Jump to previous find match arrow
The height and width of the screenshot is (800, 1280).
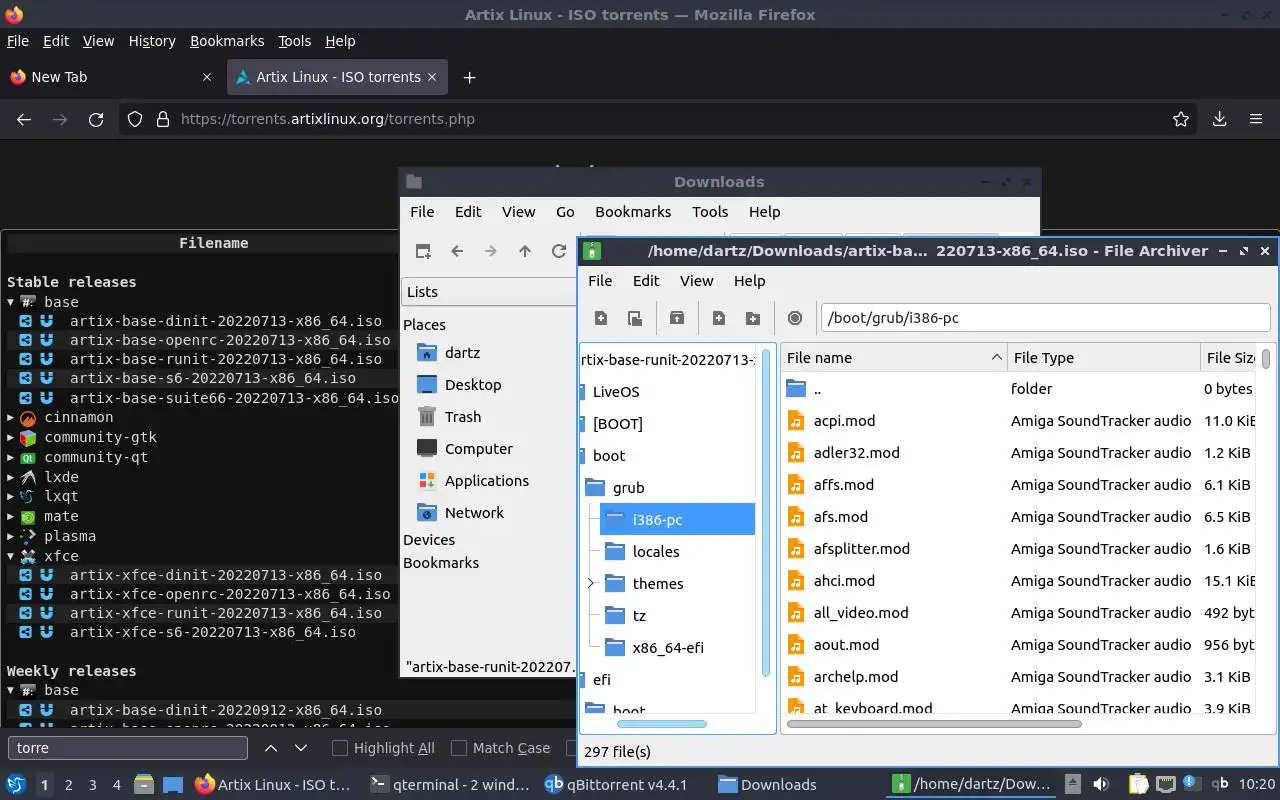tap(271, 748)
